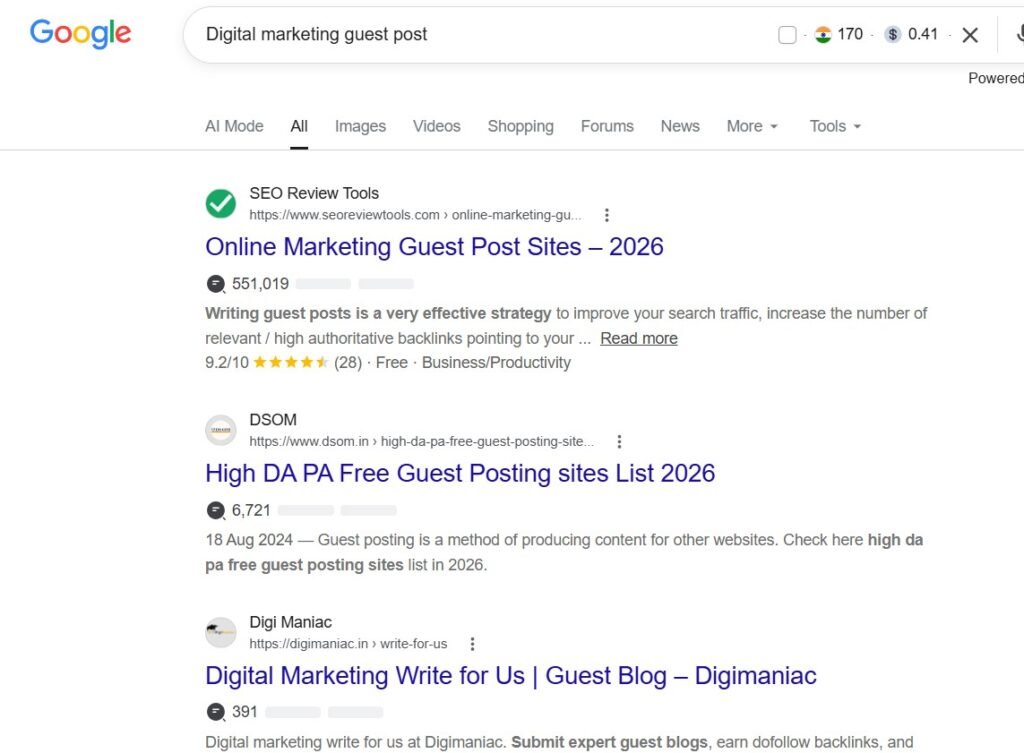Viewport: 1024px width, 753px height.
Task: Click the dsom.in URL breadcrumb
Action: point(422,441)
